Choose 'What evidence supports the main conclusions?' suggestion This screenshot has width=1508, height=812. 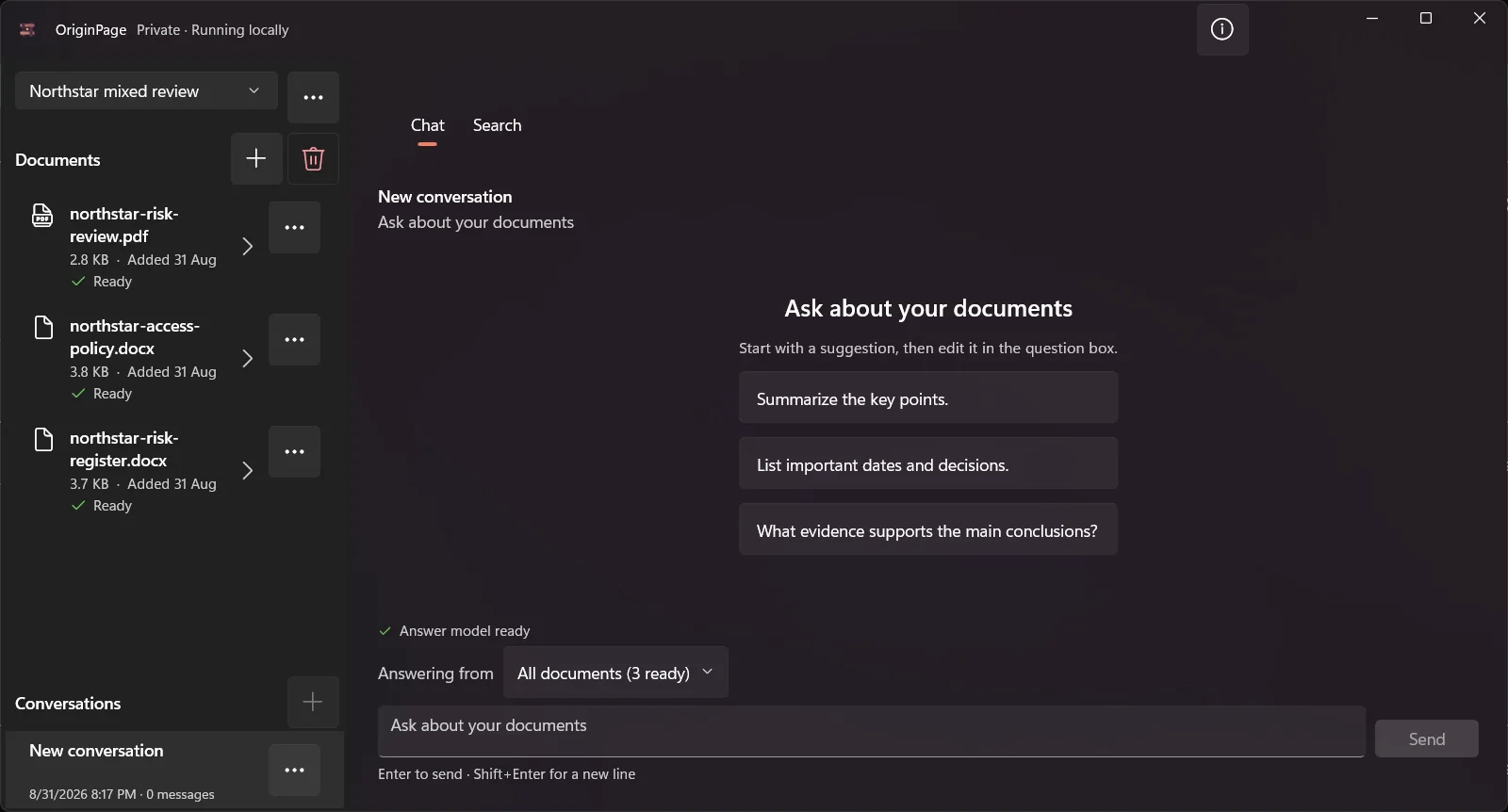pos(928,529)
